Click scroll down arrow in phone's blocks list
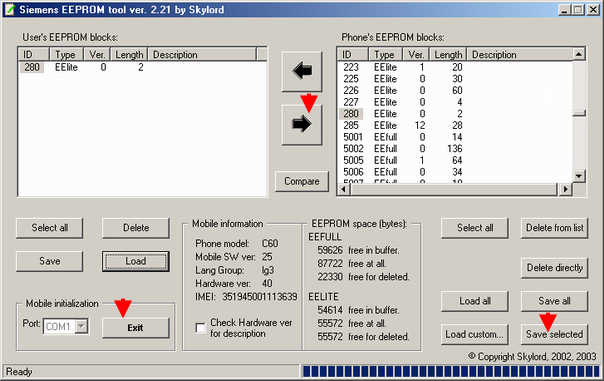604x381 pixels. [579, 176]
